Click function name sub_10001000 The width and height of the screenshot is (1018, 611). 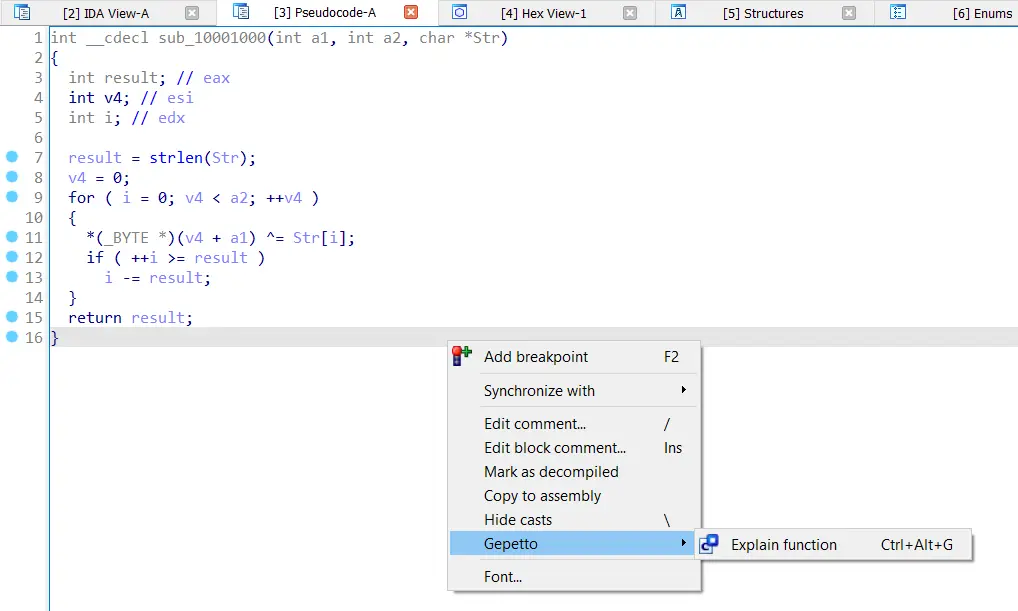(x=212, y=38)
